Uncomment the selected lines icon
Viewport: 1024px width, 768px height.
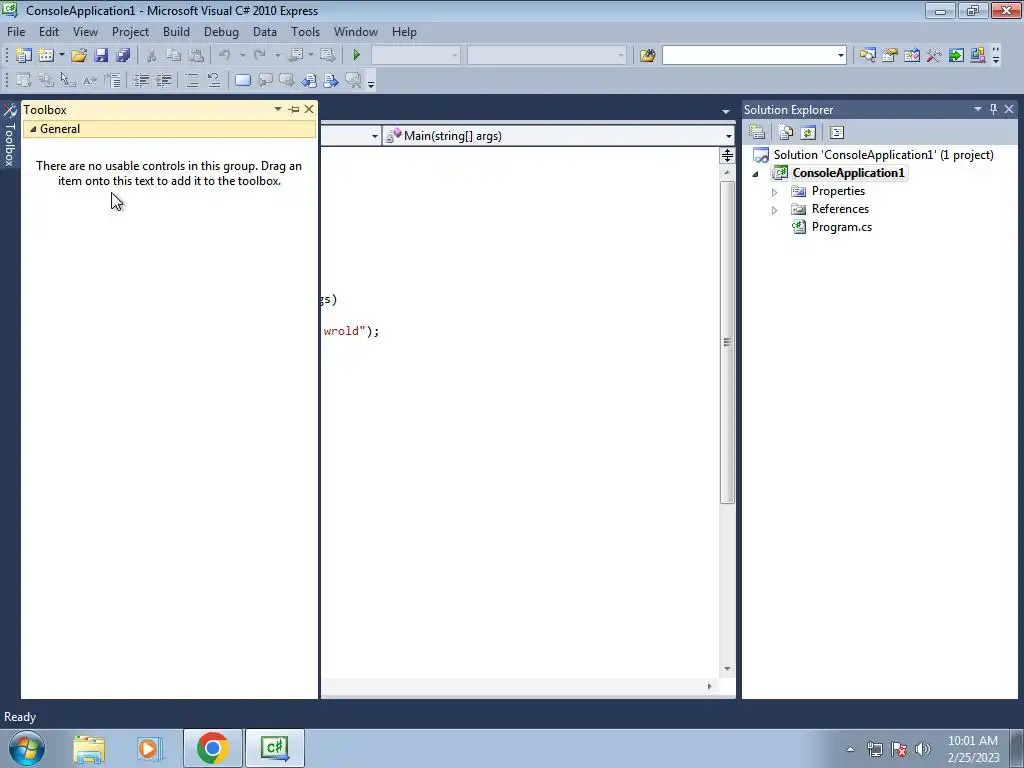(x=214, y=80)
